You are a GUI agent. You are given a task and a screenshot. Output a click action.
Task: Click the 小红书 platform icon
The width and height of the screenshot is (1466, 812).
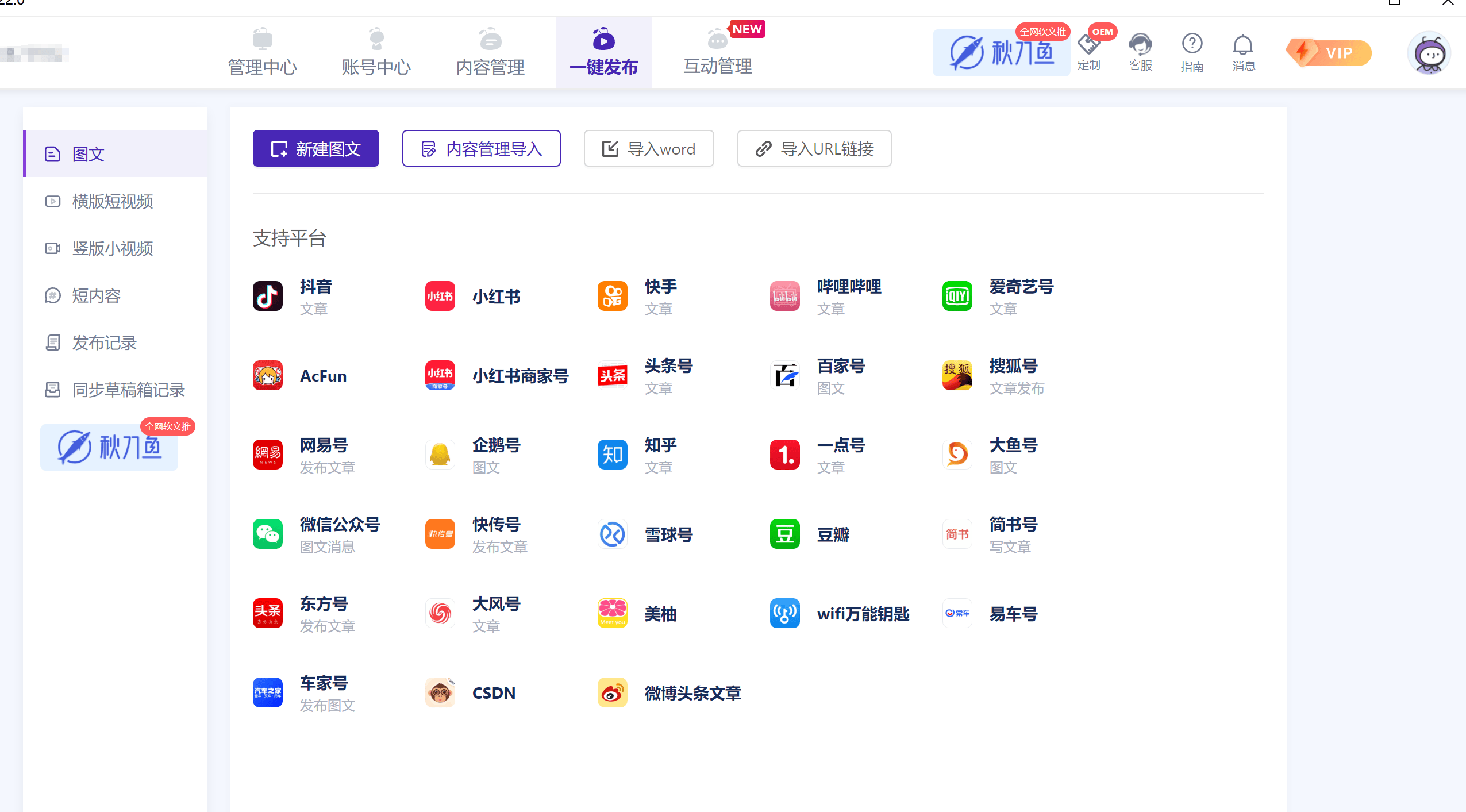[x=440, y=297]
